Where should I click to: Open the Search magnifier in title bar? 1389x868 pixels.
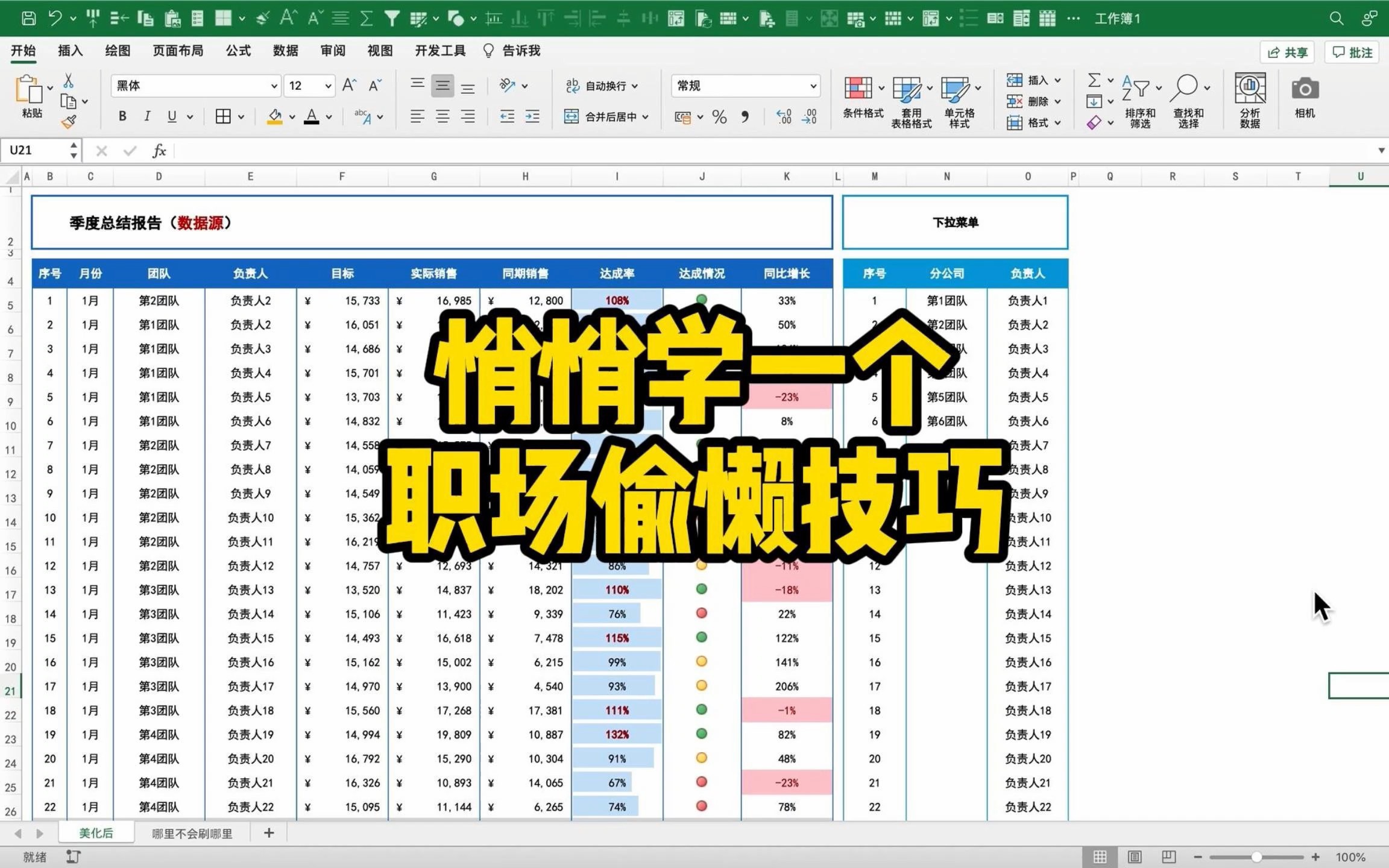click(1336, 19)
